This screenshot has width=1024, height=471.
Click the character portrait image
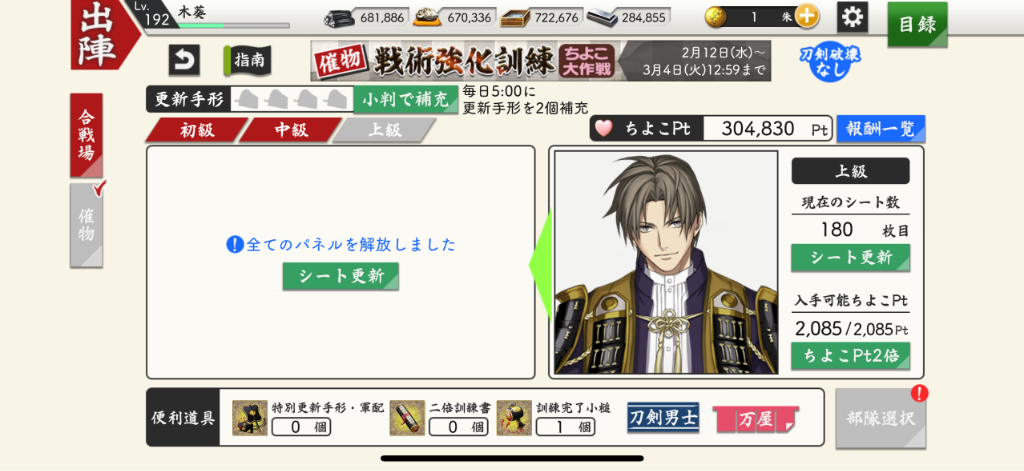[x=666, y=262]
